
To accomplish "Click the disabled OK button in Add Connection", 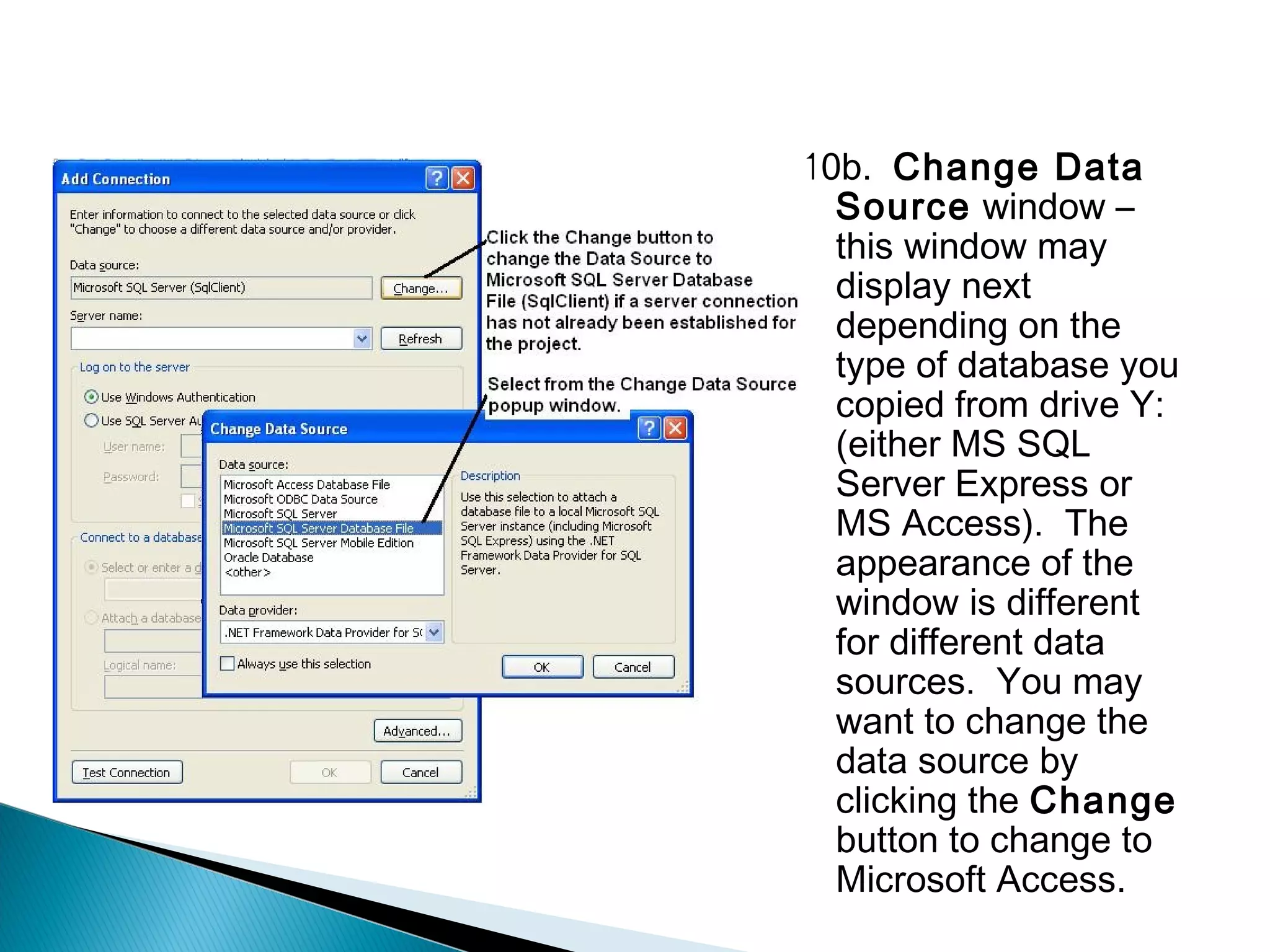I will pos(330,772).
